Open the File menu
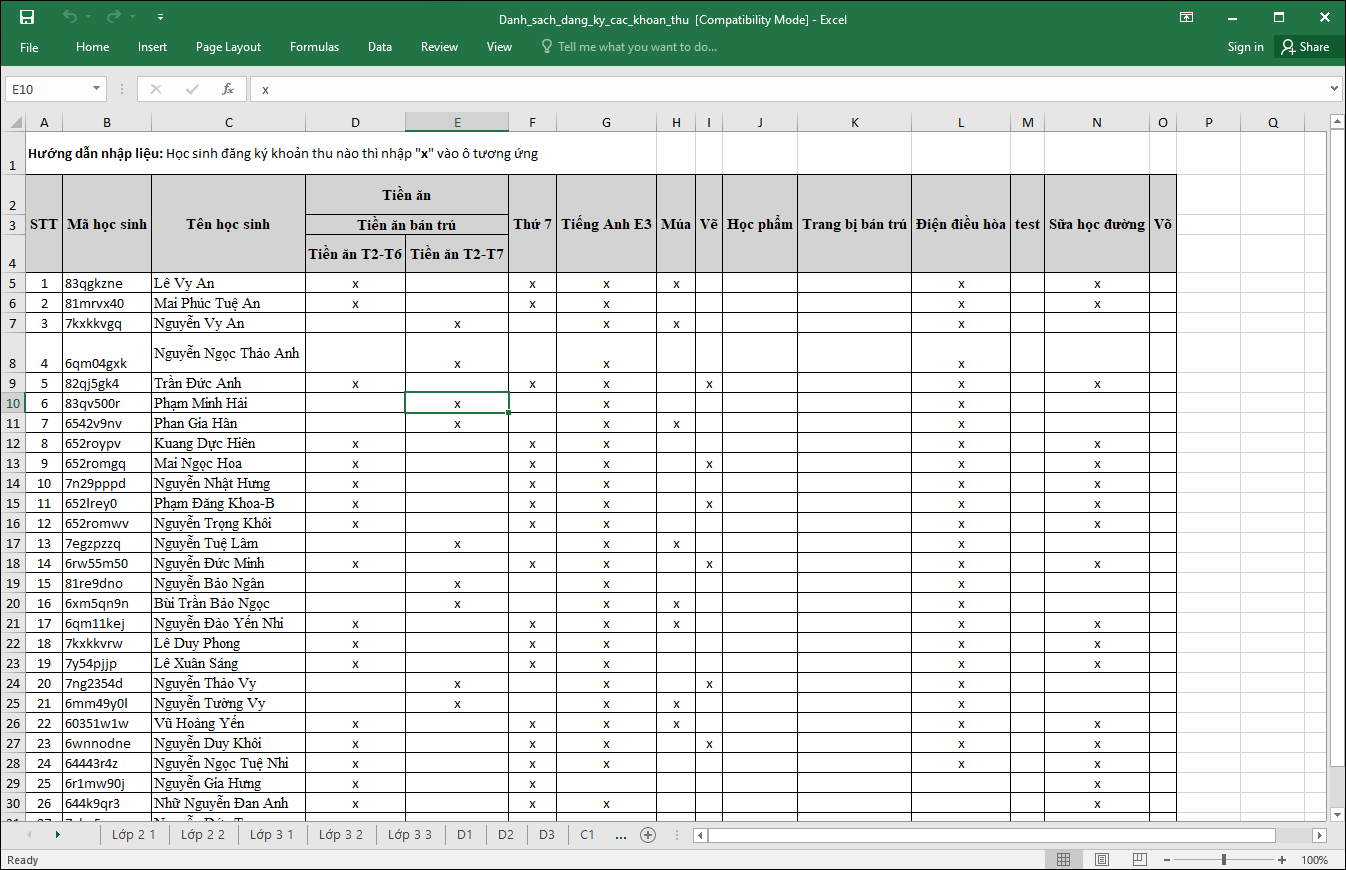This screenshot has width=1346, height=870. (x=29, y=47)
